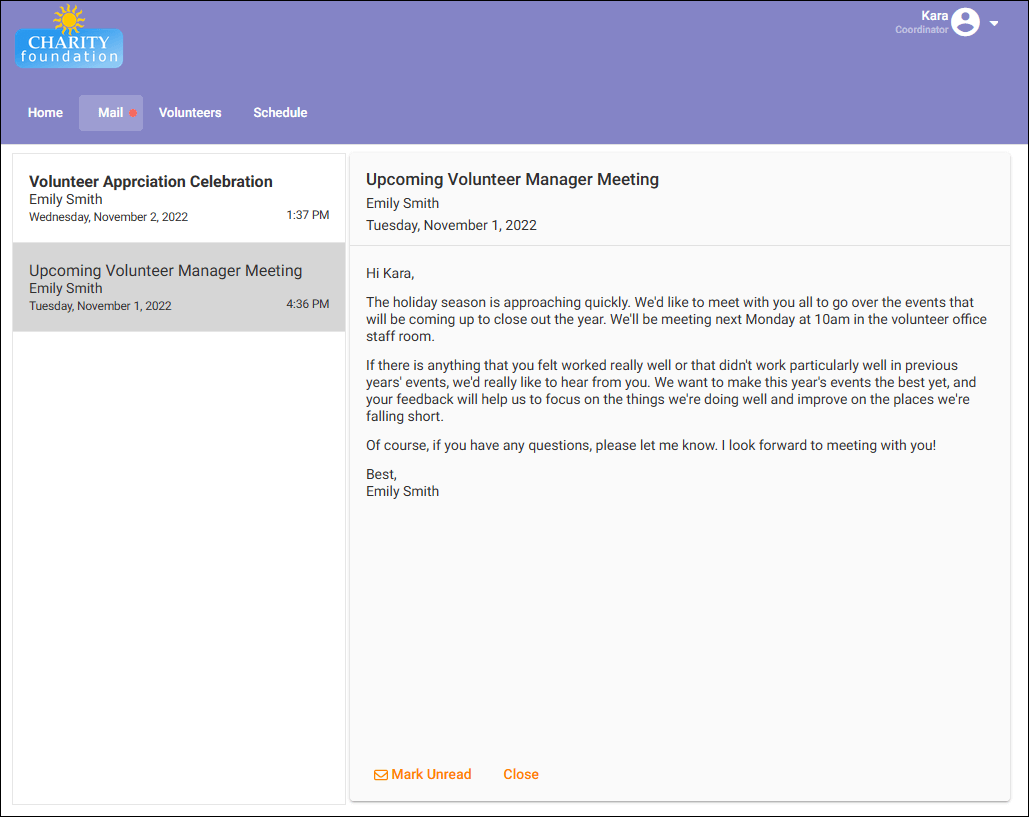The image size is (1029, 817).
Task: Click the red unread dot on Mail
Action: [133, 114]
